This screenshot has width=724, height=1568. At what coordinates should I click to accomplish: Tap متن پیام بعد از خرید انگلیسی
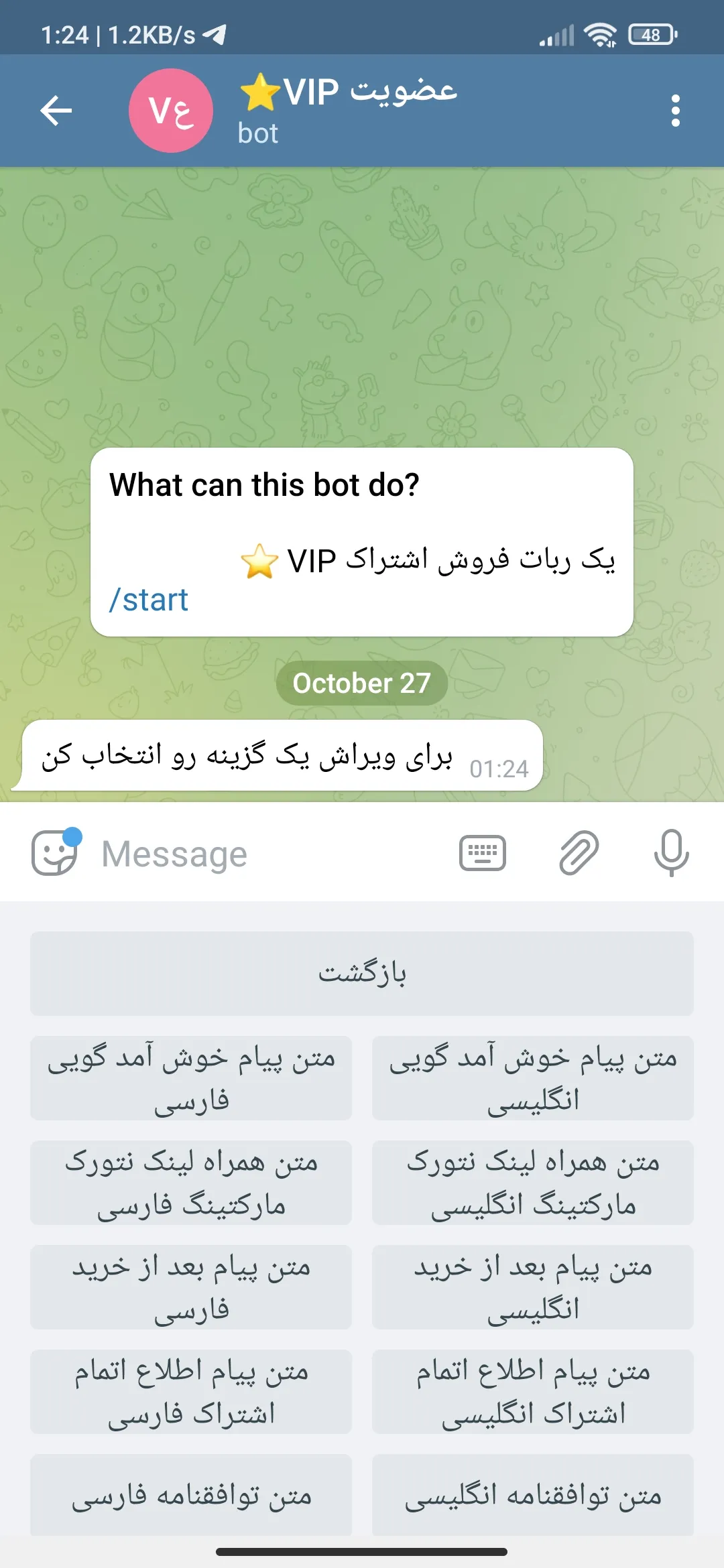533,1287
